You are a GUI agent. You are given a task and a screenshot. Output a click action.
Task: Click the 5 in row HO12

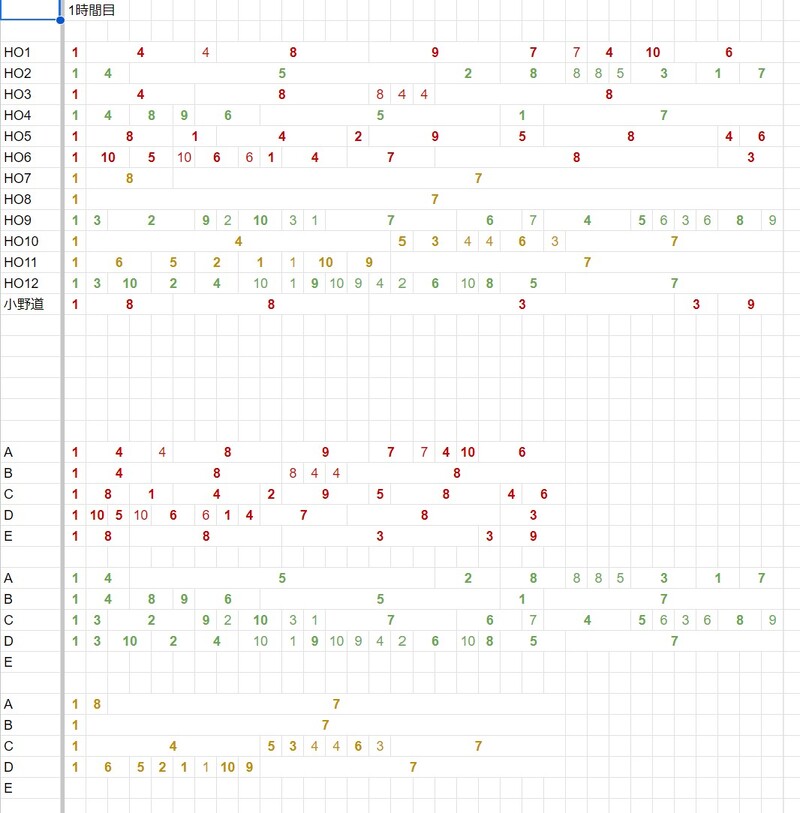534,283
